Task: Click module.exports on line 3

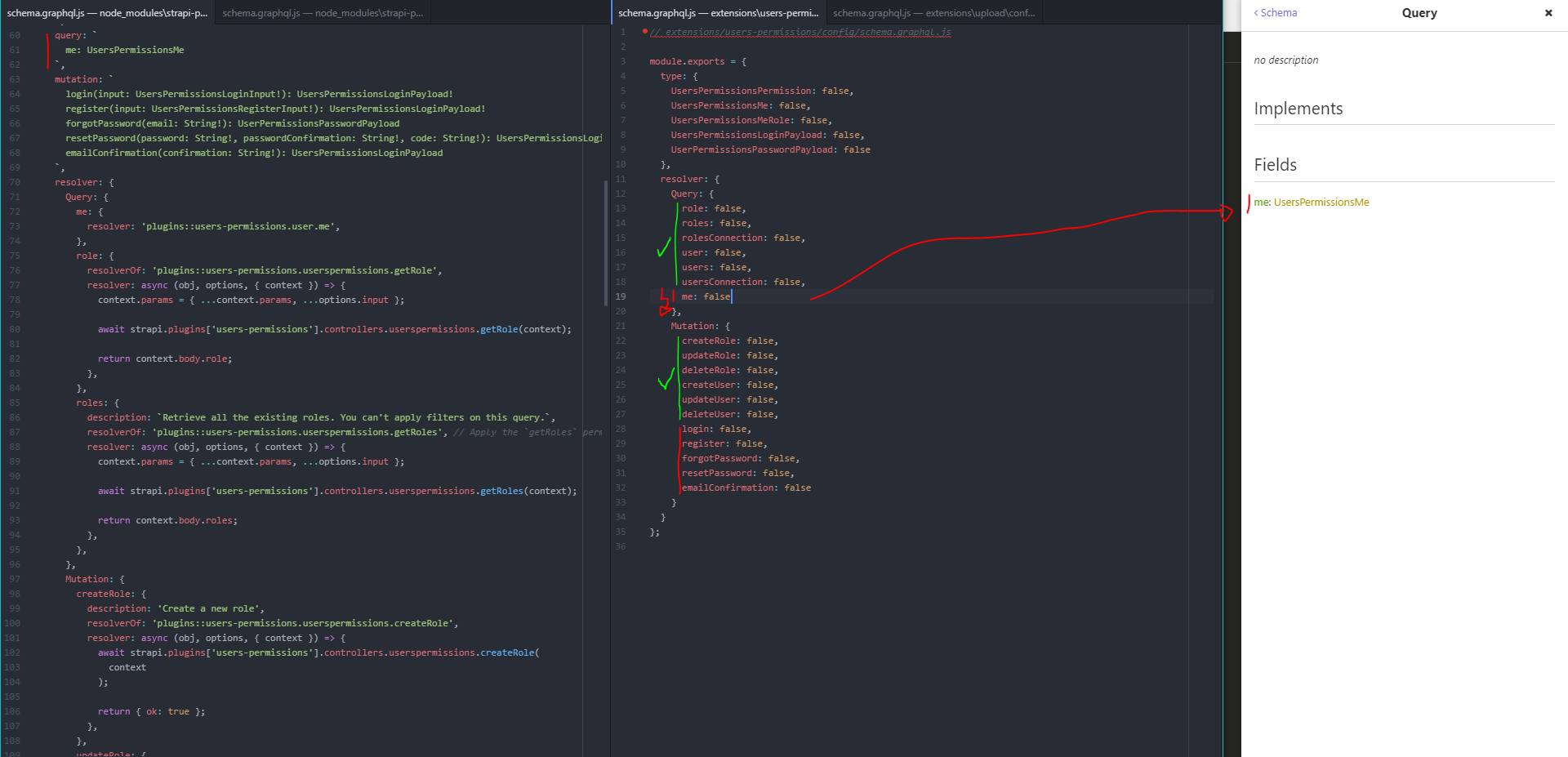Action: (x=686, y=61)
